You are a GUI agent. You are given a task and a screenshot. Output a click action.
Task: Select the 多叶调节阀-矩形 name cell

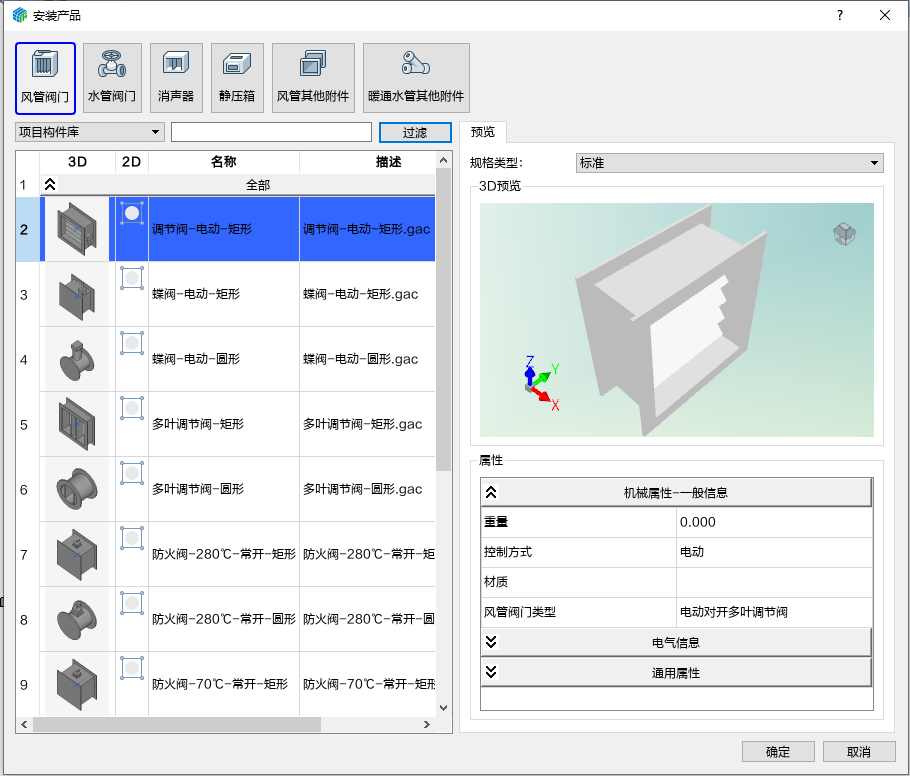coord(224,424)
